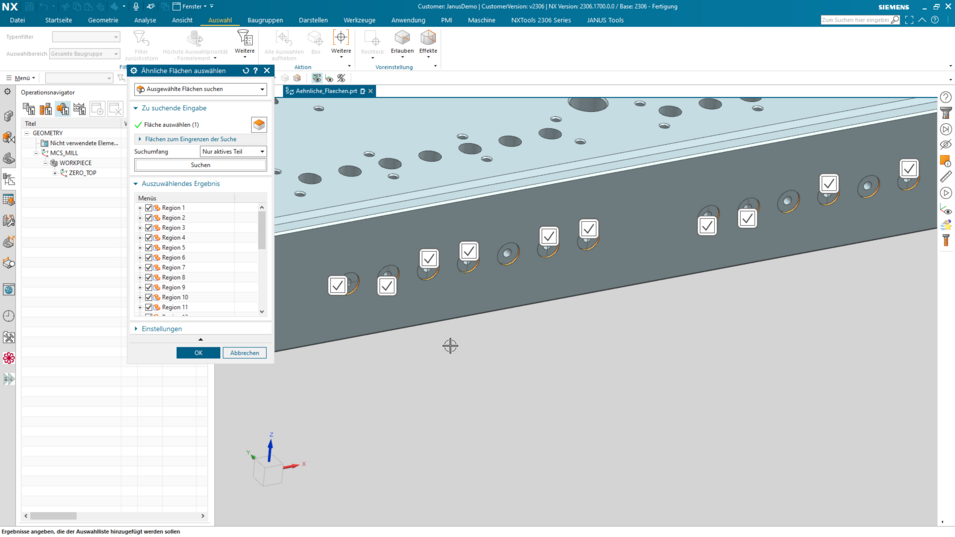Click the microphone icon in title bar
Screen dimensions: 955x537
point(136,6)
